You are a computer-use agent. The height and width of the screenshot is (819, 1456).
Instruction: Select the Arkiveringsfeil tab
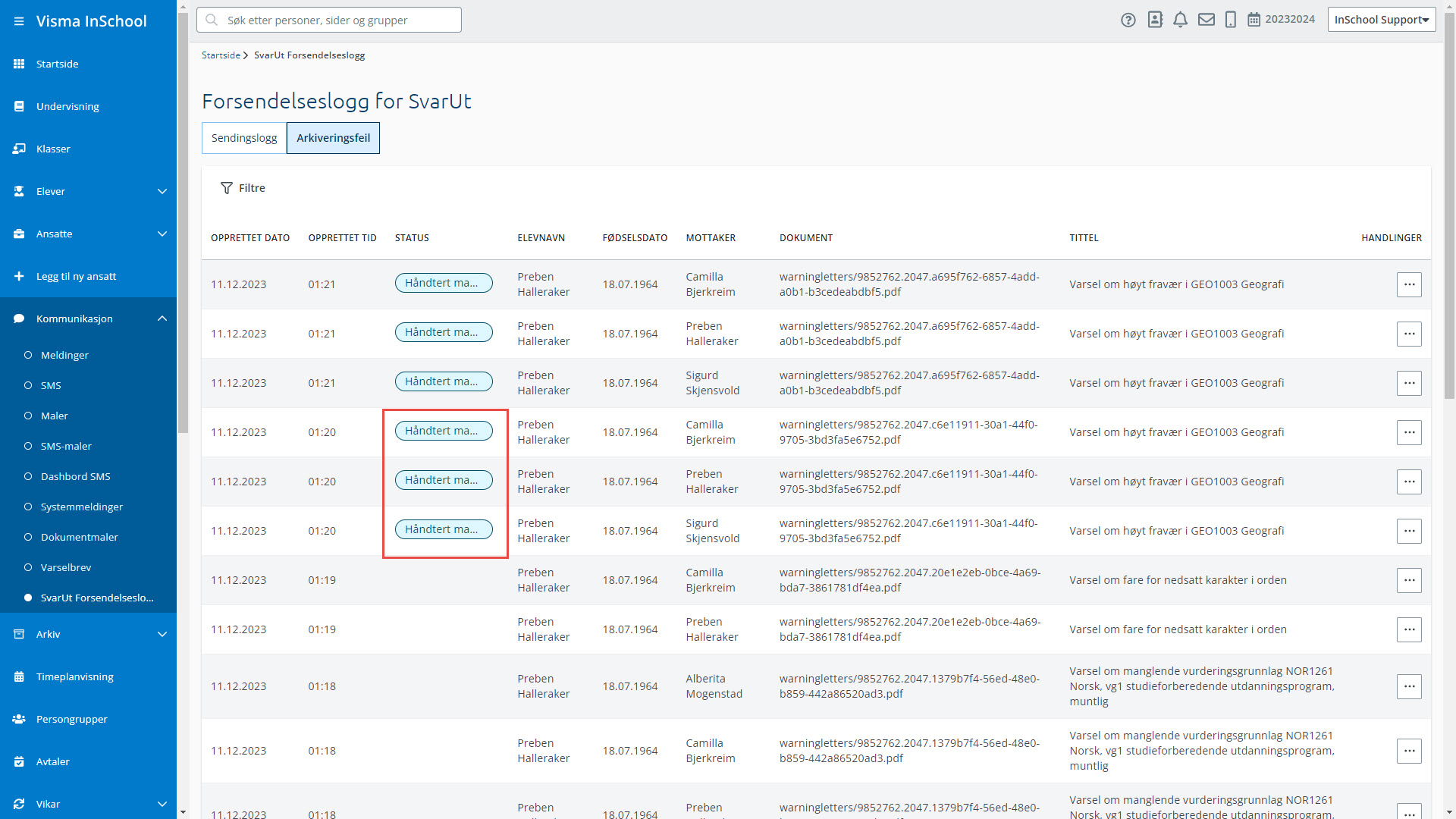(333, 138)
